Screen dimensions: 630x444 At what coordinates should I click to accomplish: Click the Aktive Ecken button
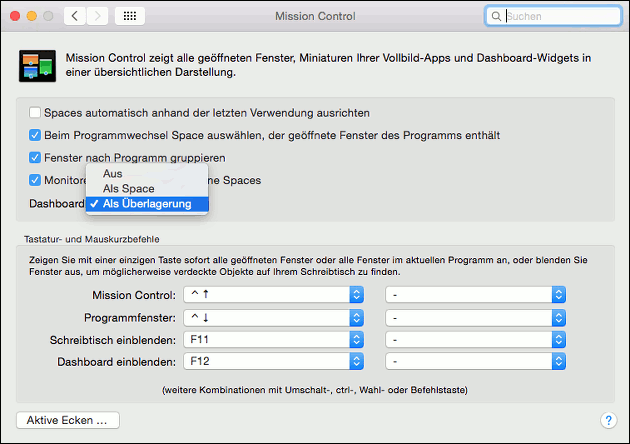pyautogui.click(x=68, y=420)
